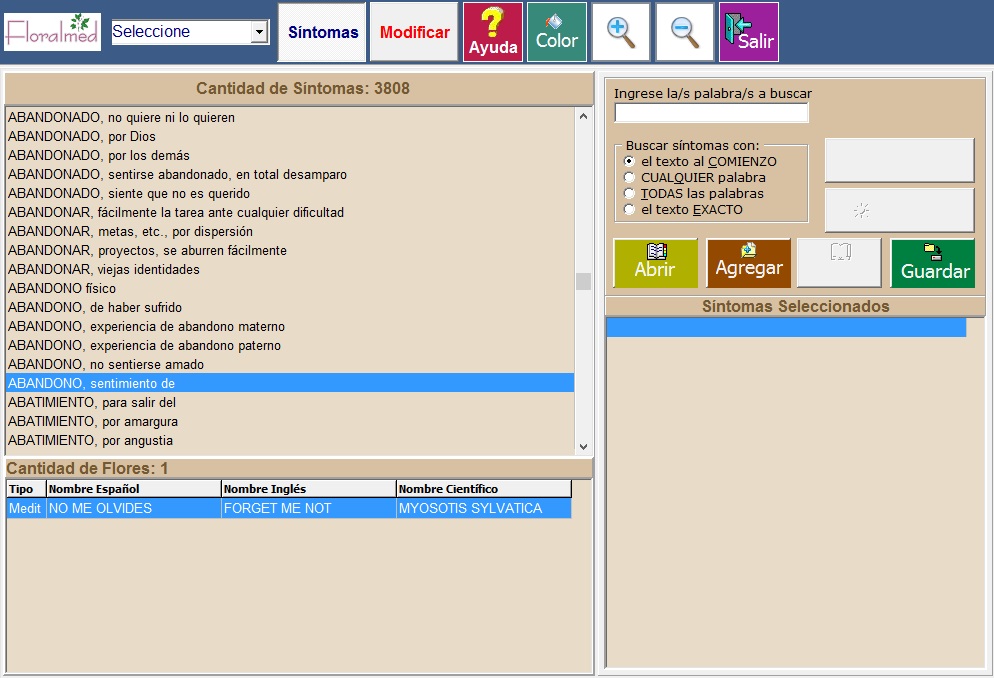Screen dimensions: 994x678
Task: Select 'ABANDONAR, metas, etc., por dispersión'
Action: pyautogui.click(x=290, y=231)
